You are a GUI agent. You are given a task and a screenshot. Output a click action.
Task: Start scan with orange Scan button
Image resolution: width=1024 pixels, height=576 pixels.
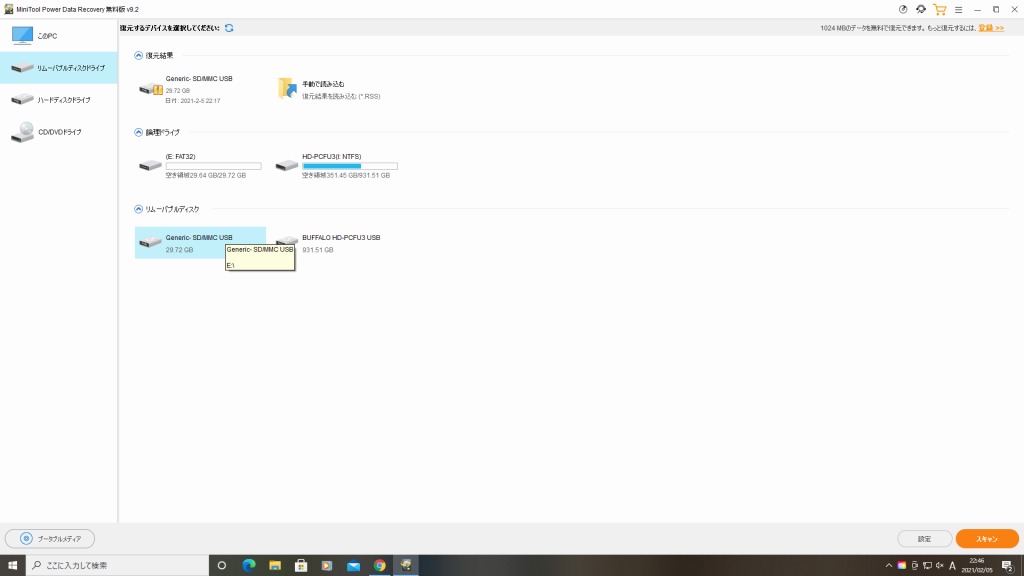(x=987, y=539)
